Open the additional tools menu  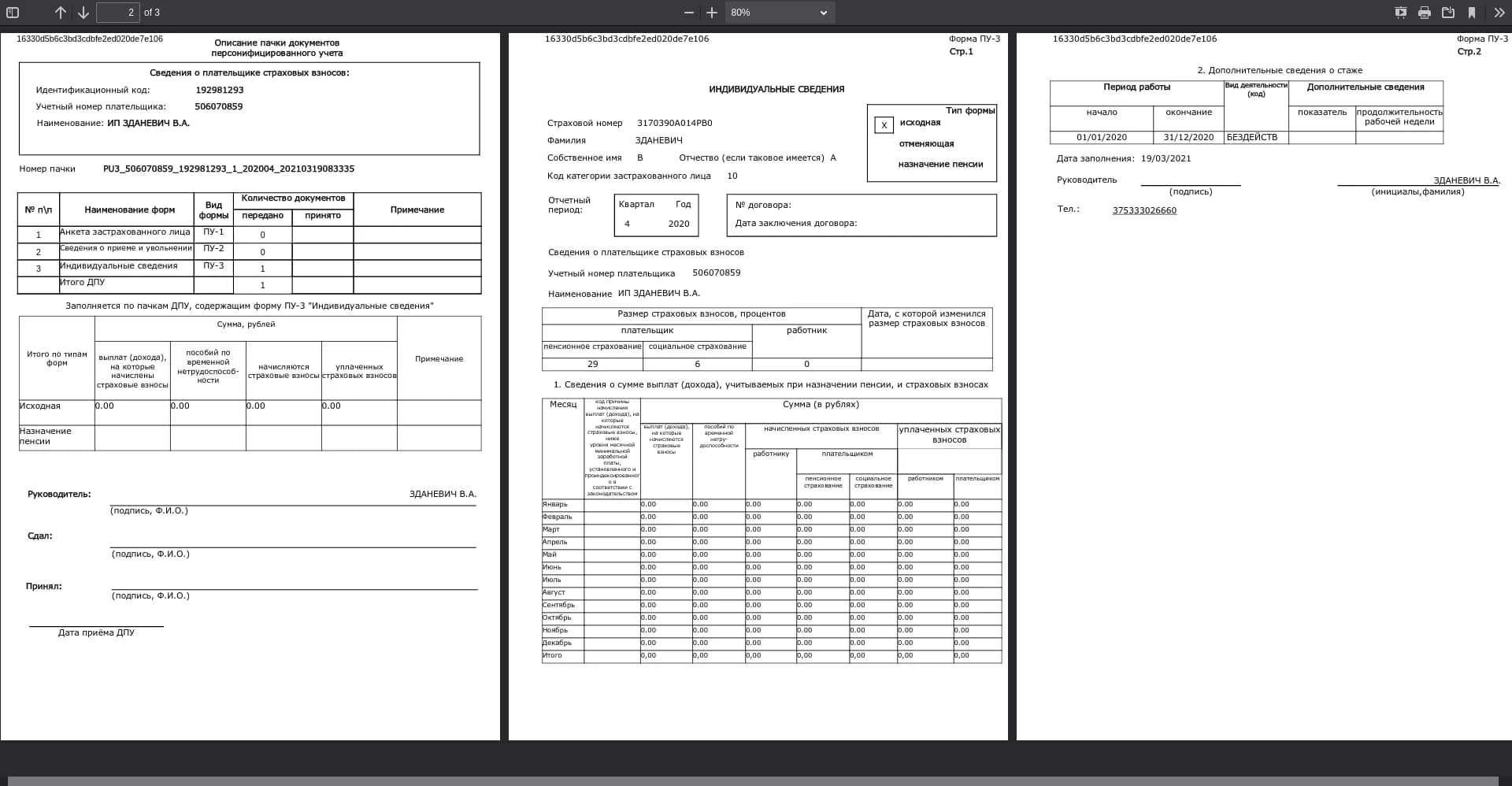1499,13
